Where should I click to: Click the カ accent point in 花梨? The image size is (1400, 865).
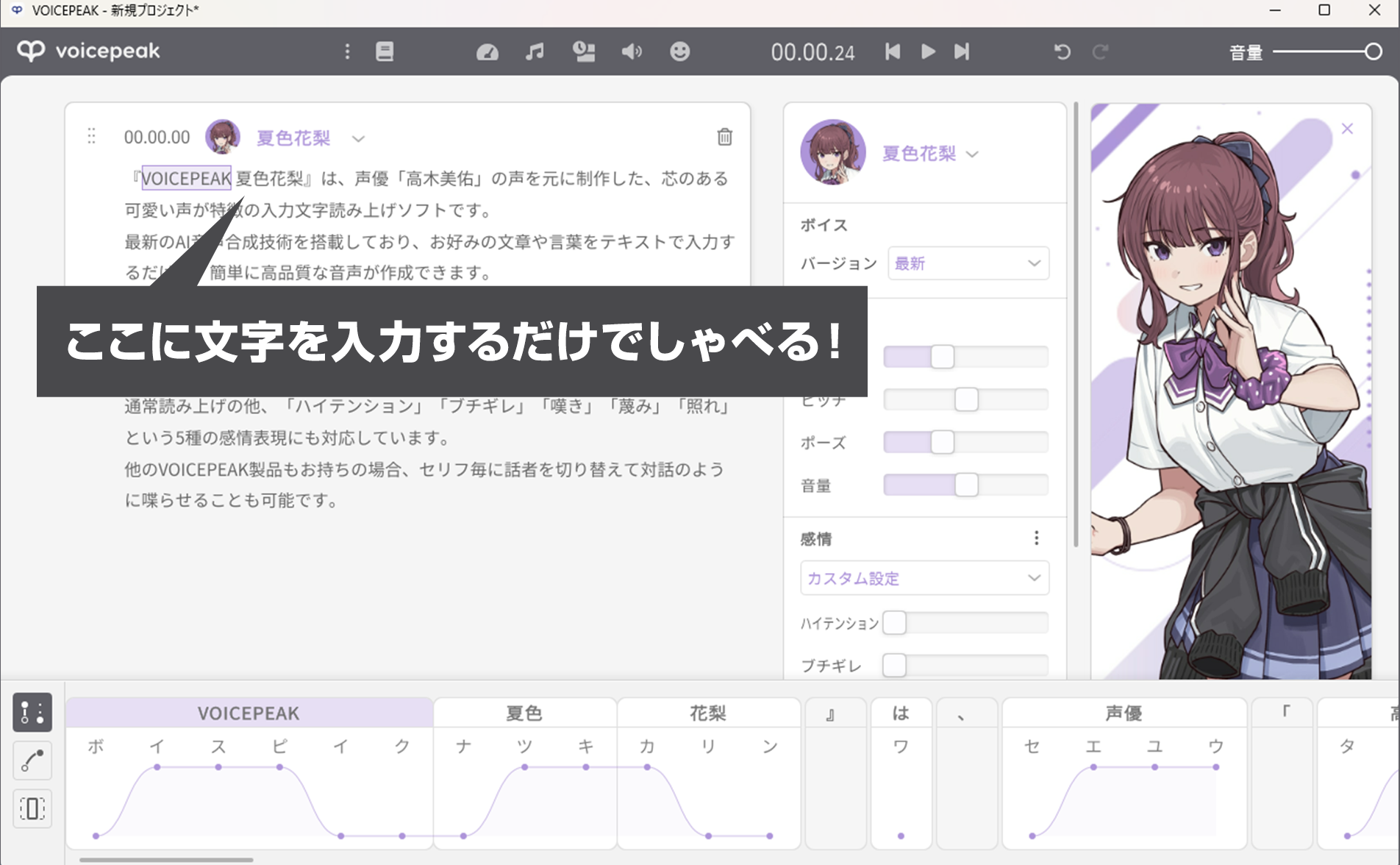click(x=647, y=767)
